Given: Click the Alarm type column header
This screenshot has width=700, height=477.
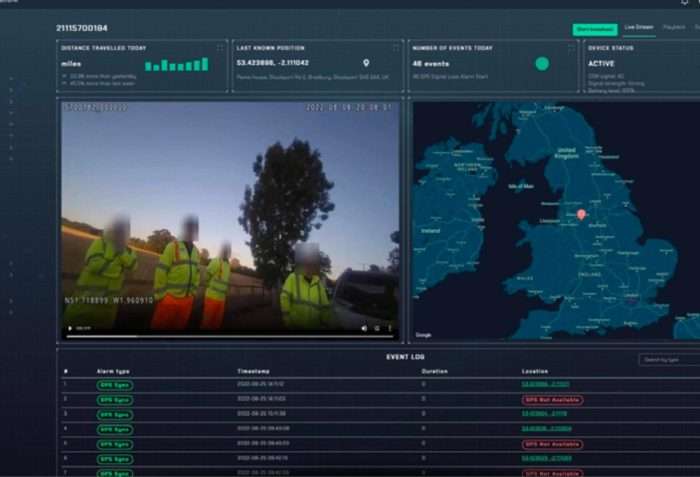Looking at the screenshot, I should [x=113, y=371].
